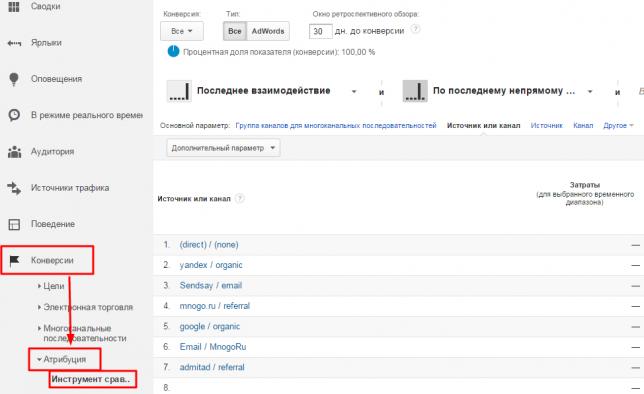Expand the Цели tree item
The image size is (644, 394).
pyautogui.click(x=51, y=286)
